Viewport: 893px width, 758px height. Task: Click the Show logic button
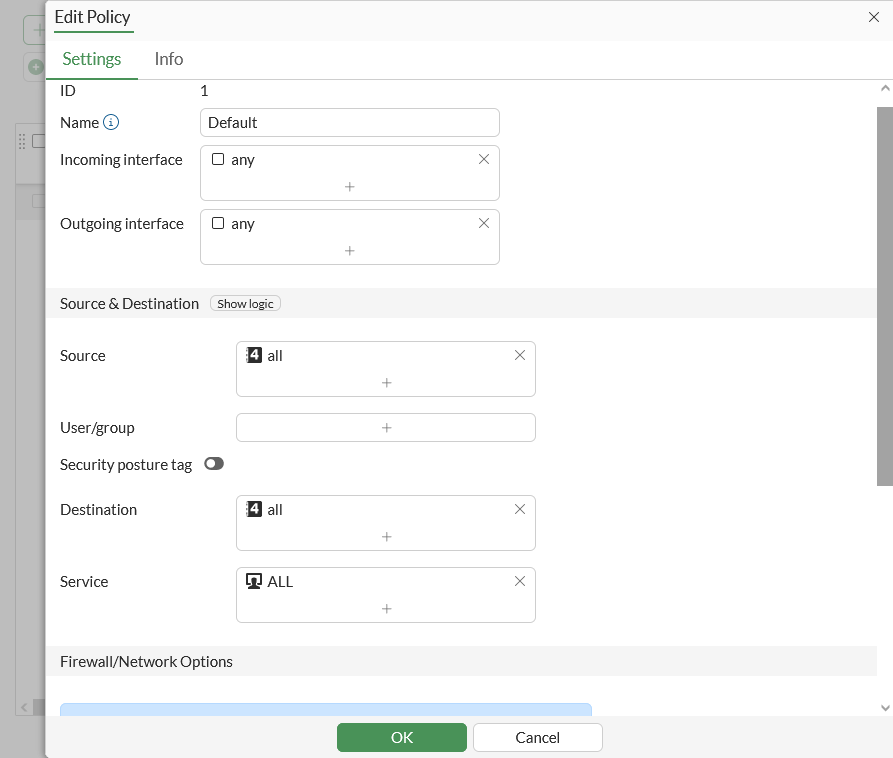point(246,304)
